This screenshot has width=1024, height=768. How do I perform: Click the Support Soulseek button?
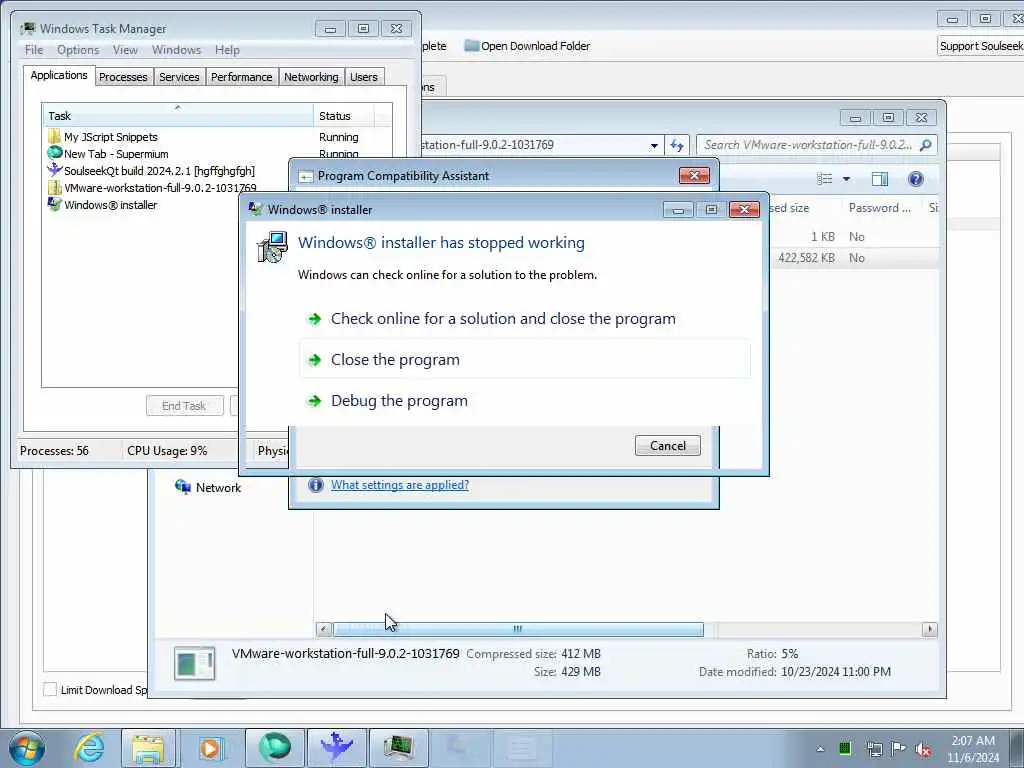pyautogui.click(x=980, y=46)
